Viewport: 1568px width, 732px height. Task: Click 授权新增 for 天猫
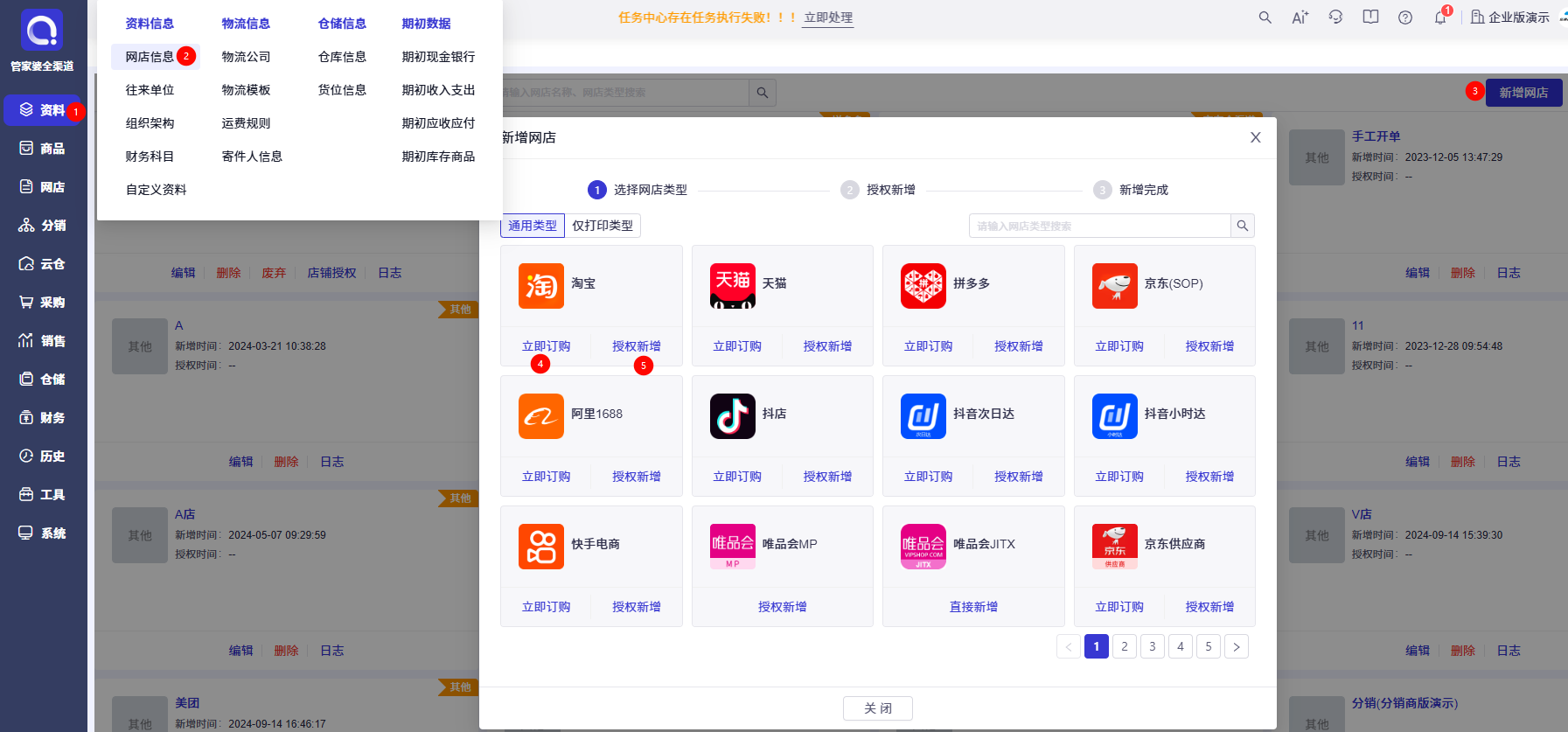coord(827,346)
